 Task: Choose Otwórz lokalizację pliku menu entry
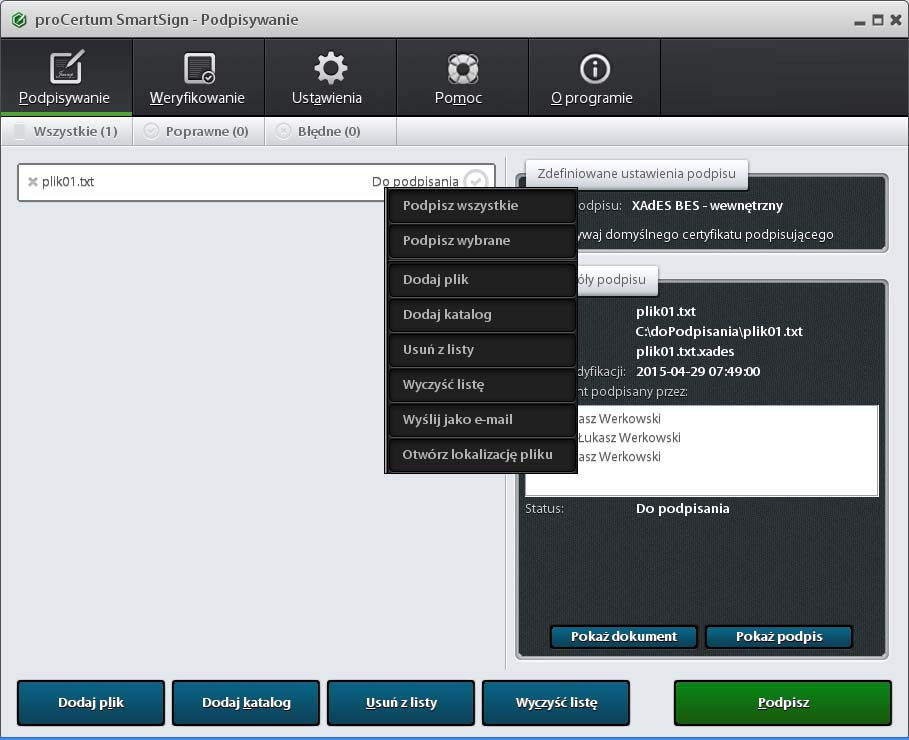[482, 455]
